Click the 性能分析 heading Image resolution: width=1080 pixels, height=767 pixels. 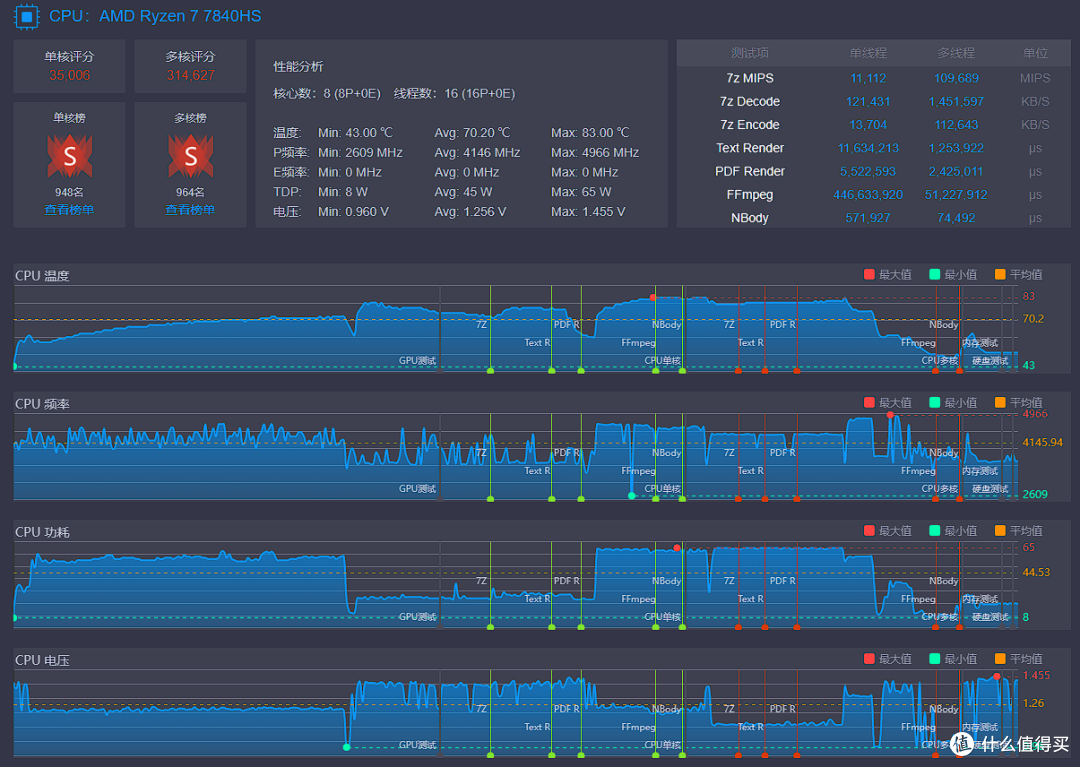click(298, 67)
